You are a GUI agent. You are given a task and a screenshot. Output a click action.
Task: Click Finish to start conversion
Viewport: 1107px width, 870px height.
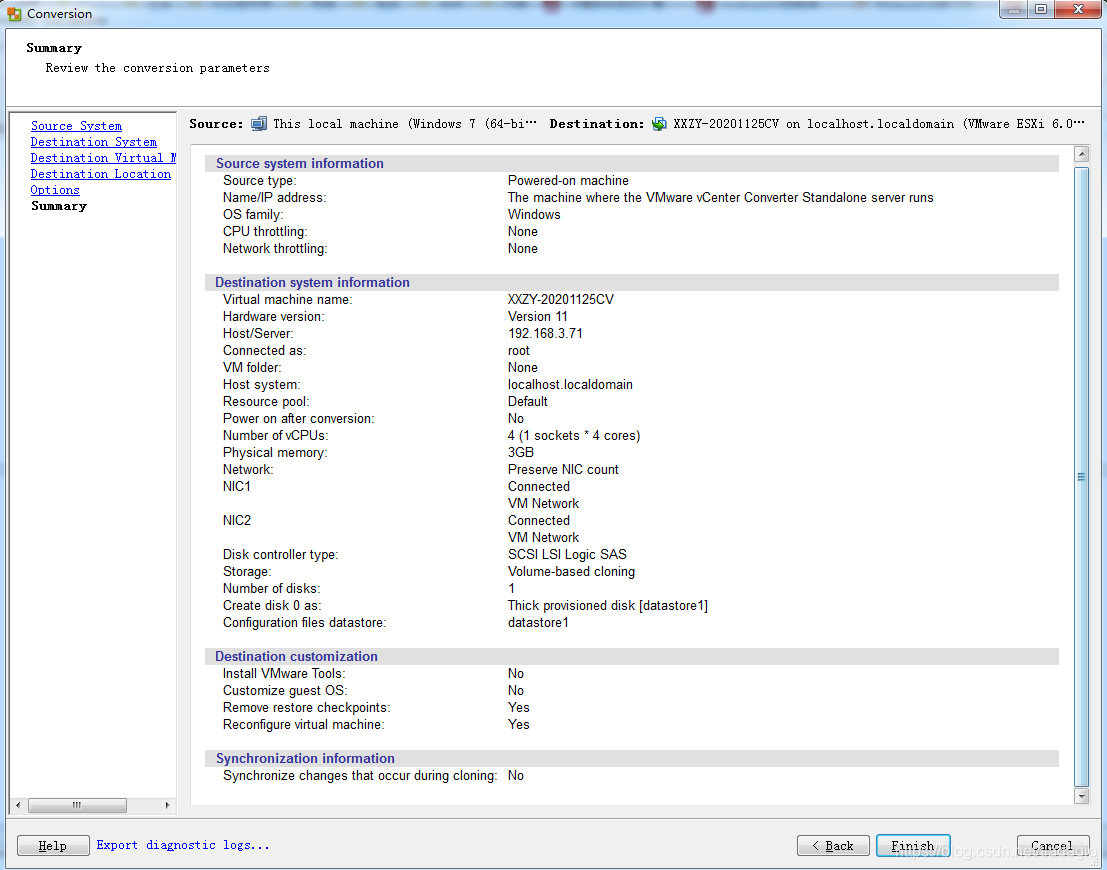[913, 845]
